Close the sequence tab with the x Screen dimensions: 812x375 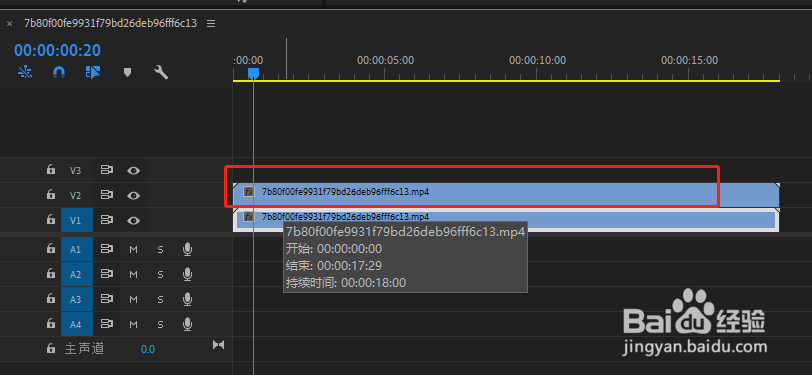(x=9, y=24)
